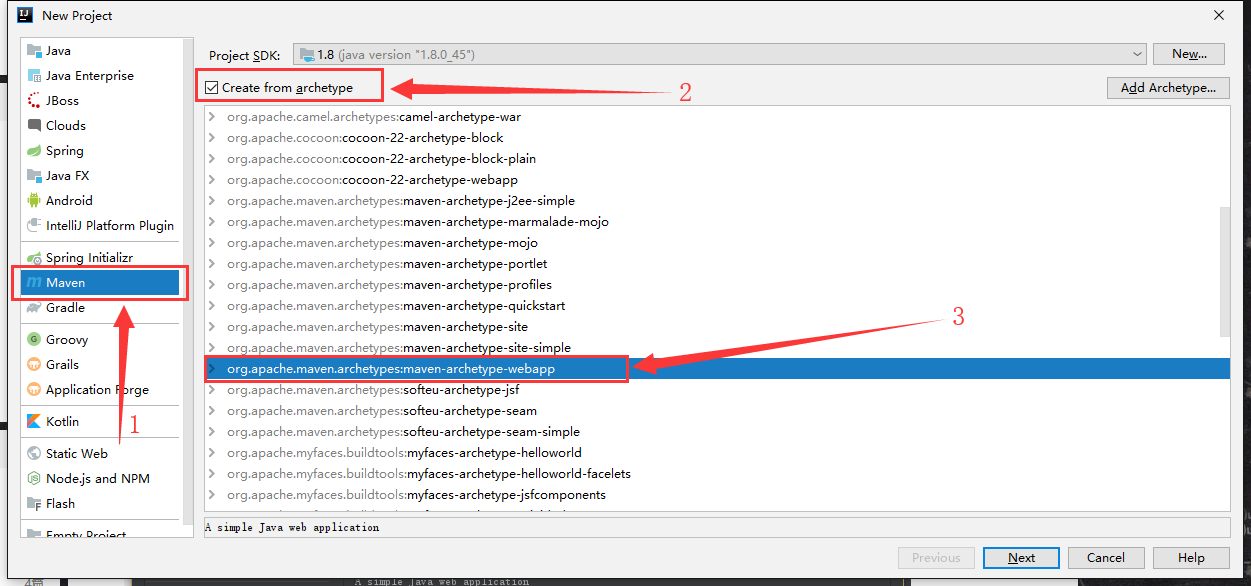The width and height of the screenshot is (1251, 586).
Task: Choose the Static Web globe icon
Action: point(34,454)
